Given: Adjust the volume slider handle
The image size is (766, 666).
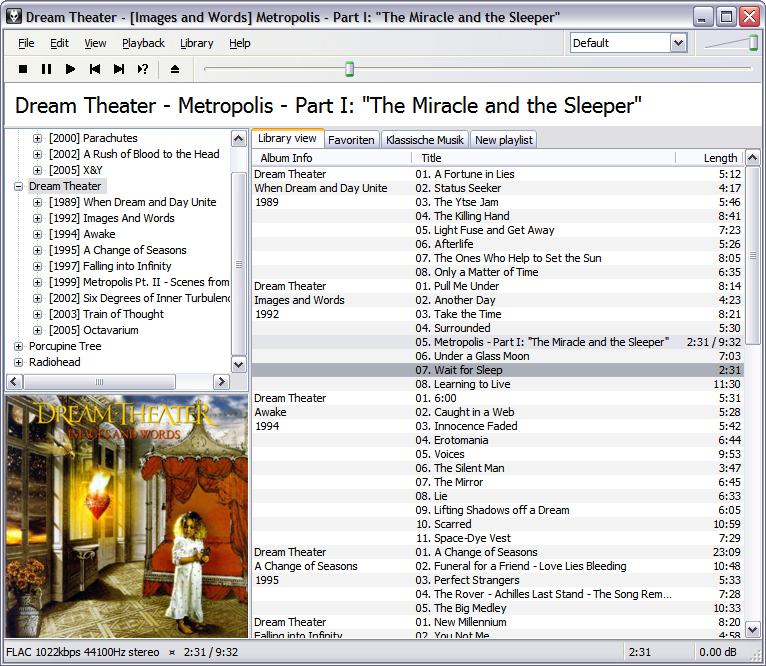Looking at the screenshot, I should click(x=754, y=43).
